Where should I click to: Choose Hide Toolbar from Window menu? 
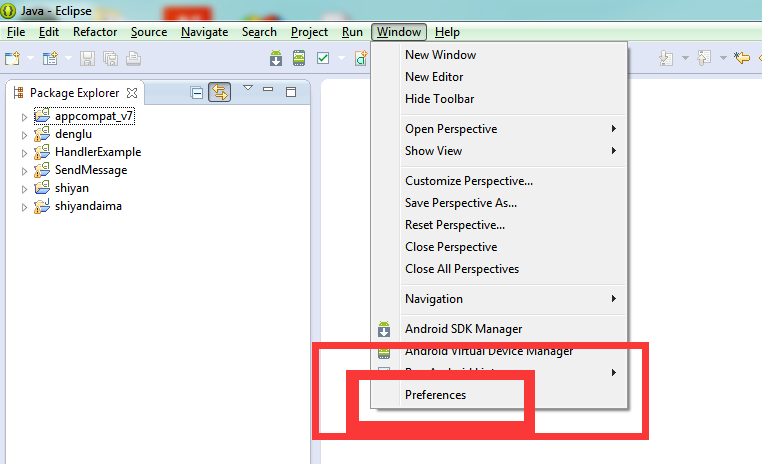tap(500, 99)
